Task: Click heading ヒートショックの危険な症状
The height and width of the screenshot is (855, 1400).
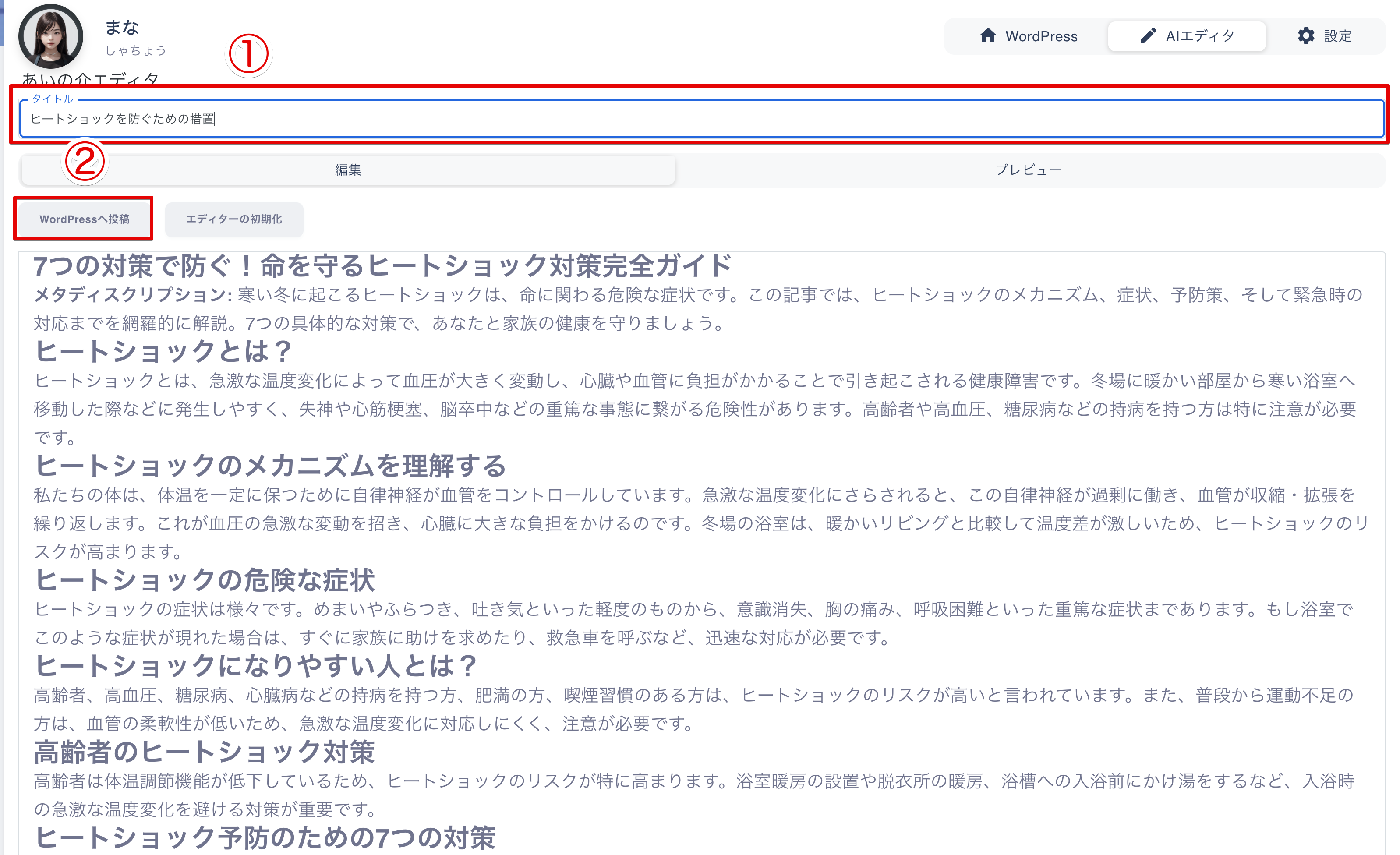Action: (x=205, y=580)
